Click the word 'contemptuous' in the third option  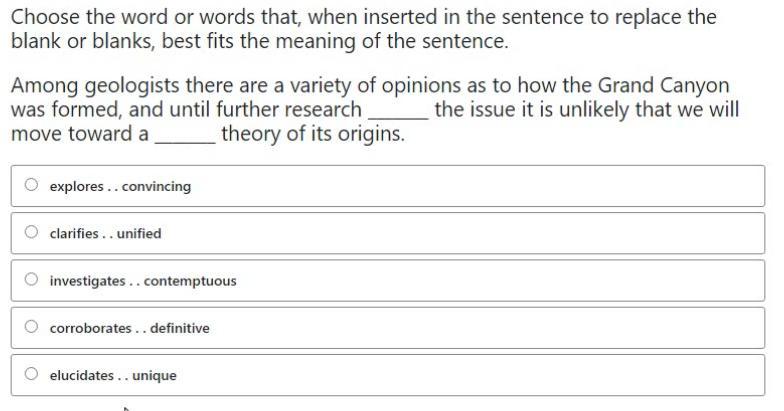190,281
